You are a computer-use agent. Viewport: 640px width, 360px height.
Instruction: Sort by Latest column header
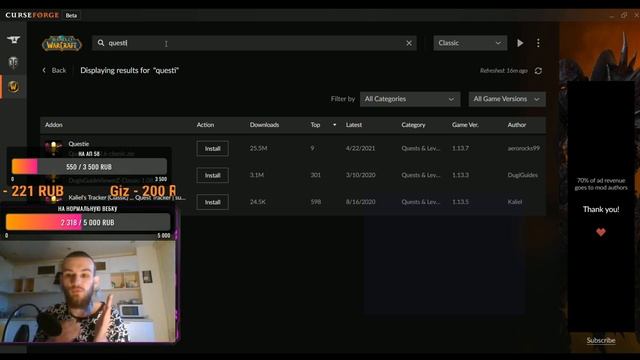(x=353, y=125)
